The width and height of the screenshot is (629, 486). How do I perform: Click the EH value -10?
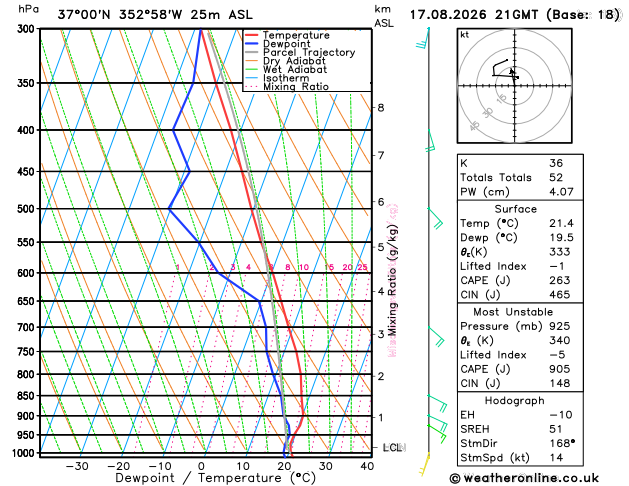(560, 415)
